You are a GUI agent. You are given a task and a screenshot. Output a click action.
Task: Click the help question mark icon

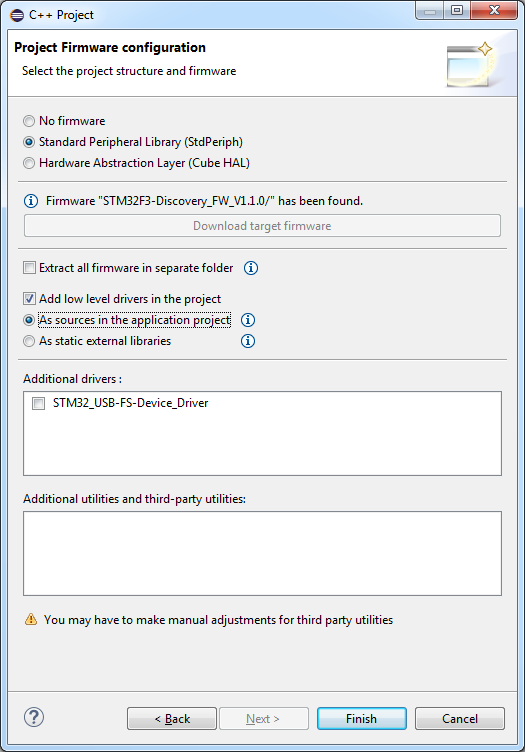pyautogui.click(x=34, y=717)
